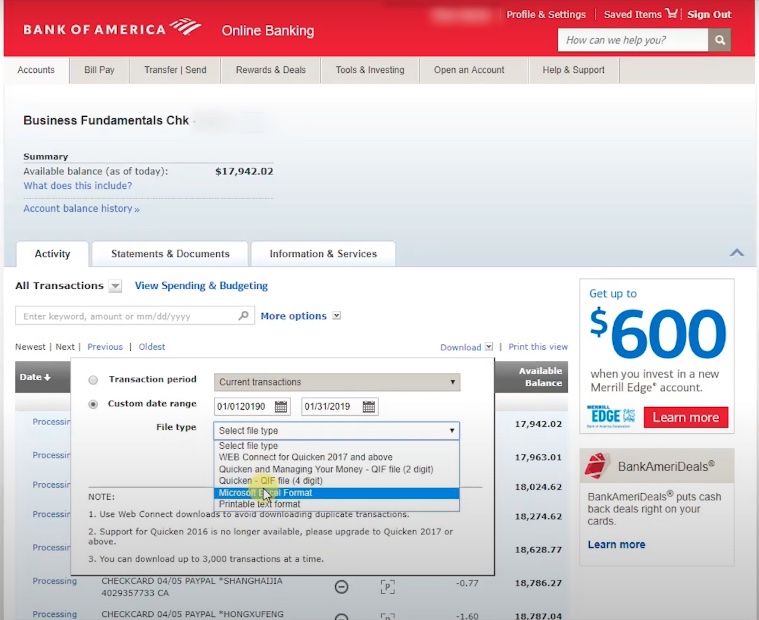Click the $17,942.02 available balance amount
759x620 pixels.
click(x=244, y=171)
